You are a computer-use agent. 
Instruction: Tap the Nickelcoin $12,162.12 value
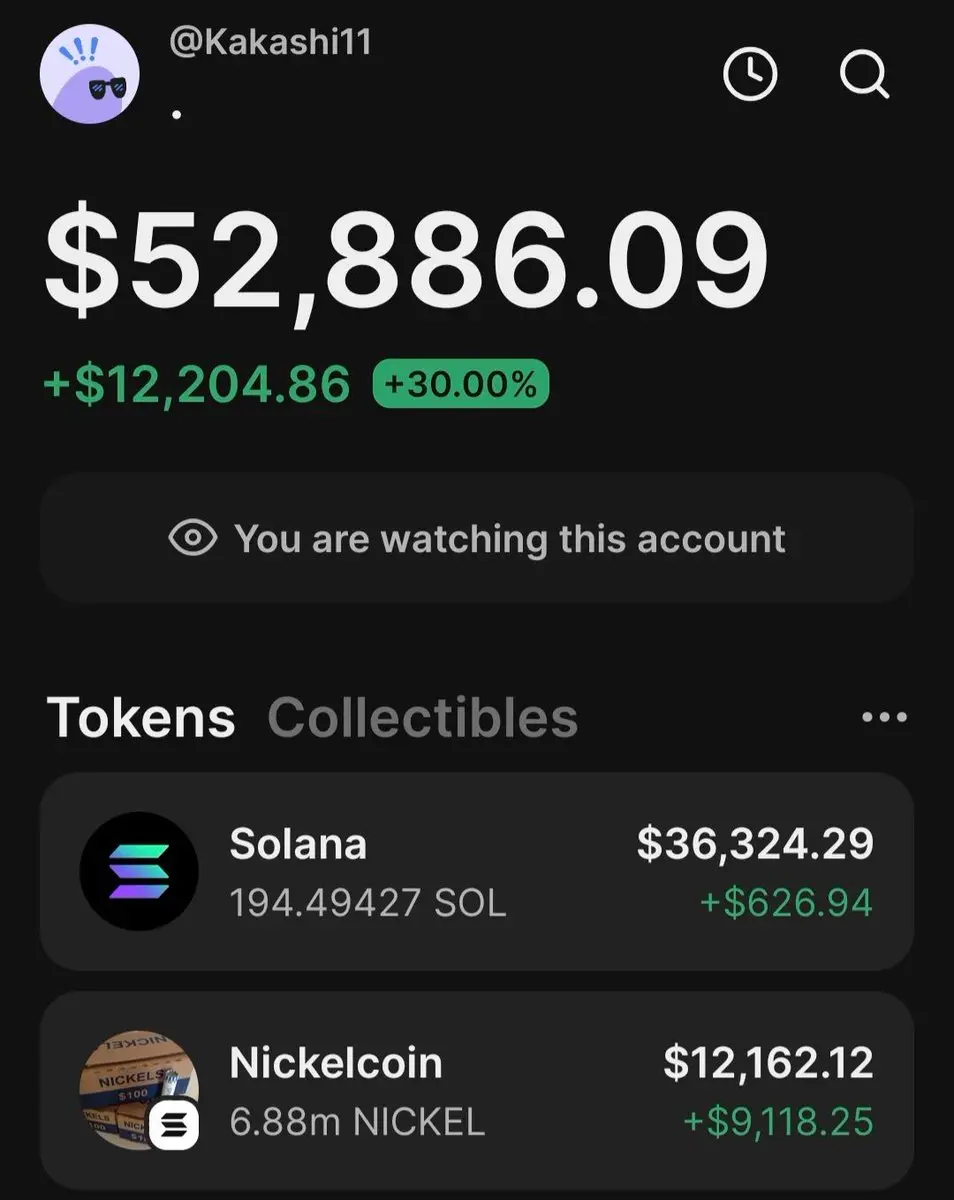[x=768, y=1063]
